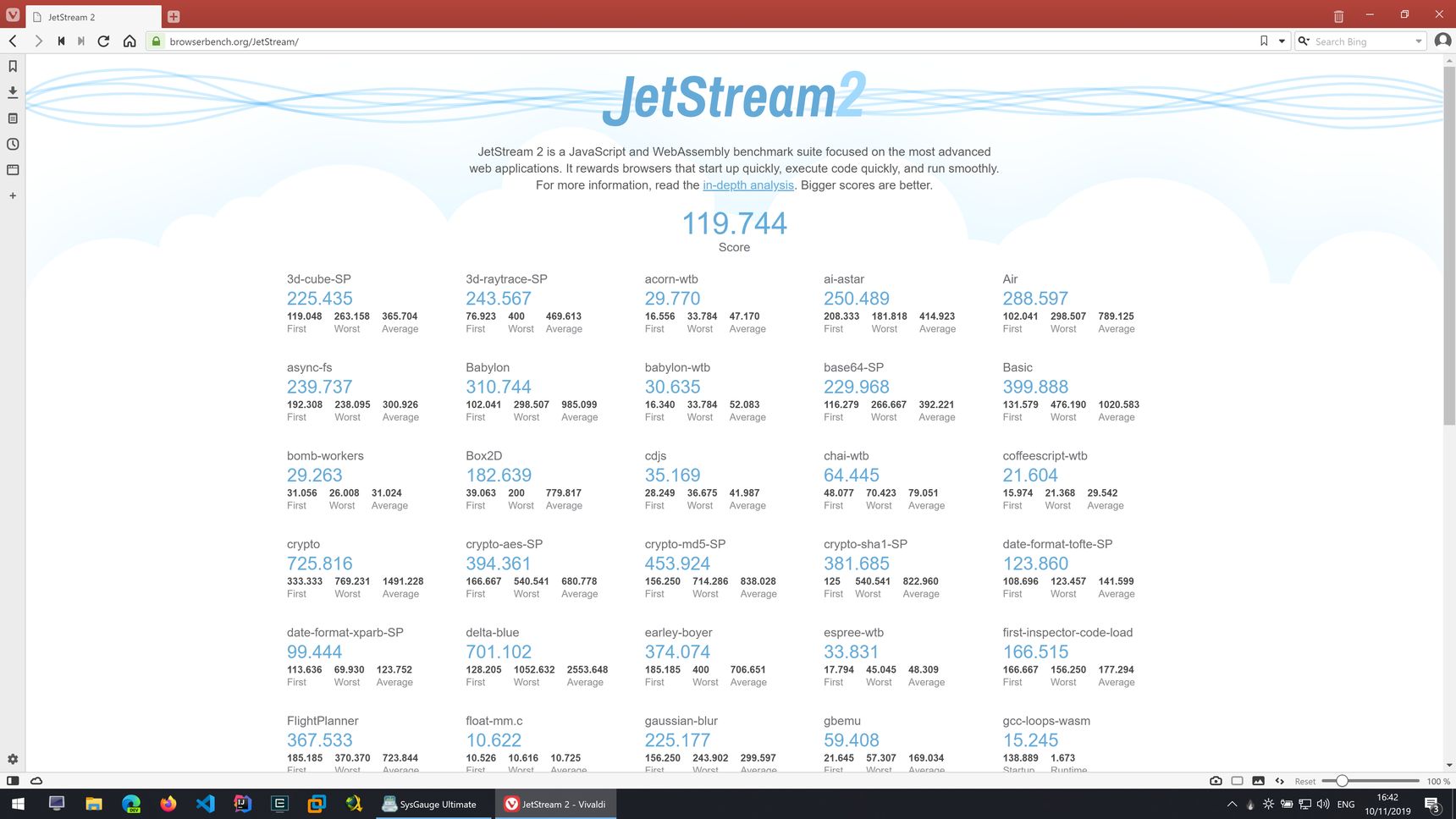Open Vivaldi settings gear
Image resolution: width=1456 pixels, height=819 pixels.
click(13, 759)
